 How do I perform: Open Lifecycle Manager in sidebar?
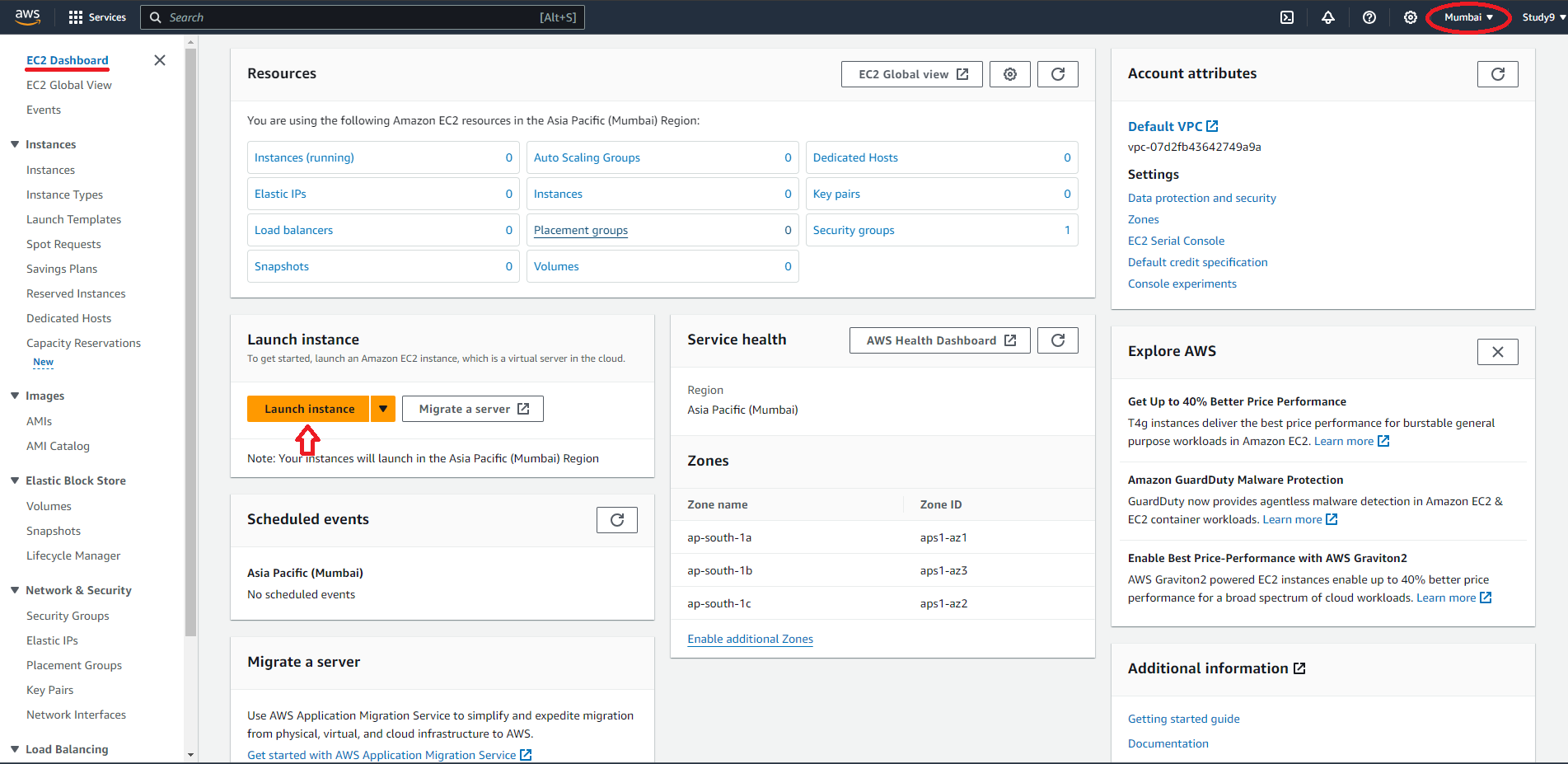click(73, 555)
